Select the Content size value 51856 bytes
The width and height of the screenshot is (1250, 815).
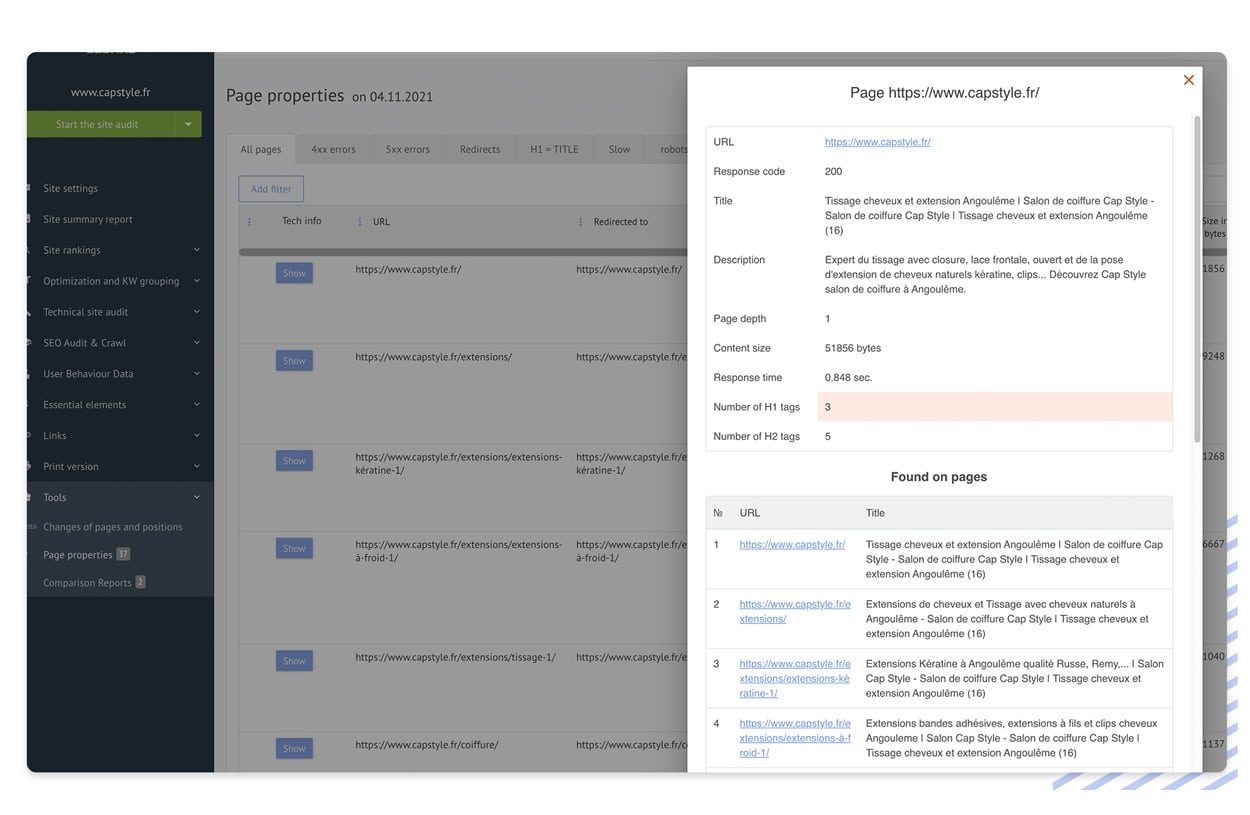(853, 348)
